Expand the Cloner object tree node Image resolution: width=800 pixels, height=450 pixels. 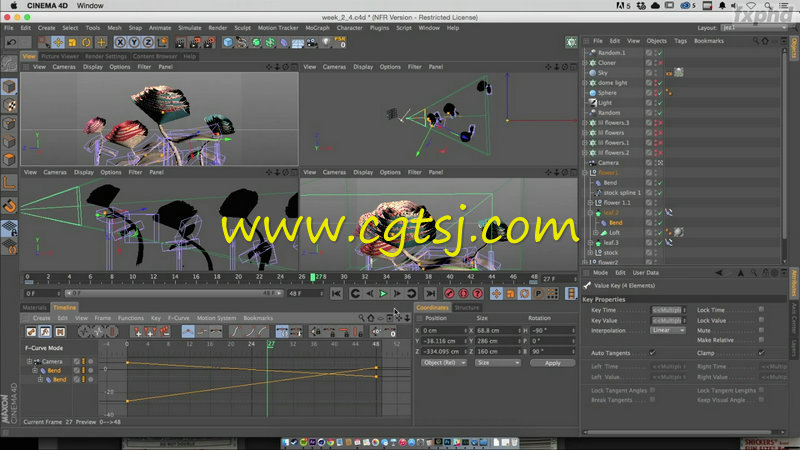585,63
